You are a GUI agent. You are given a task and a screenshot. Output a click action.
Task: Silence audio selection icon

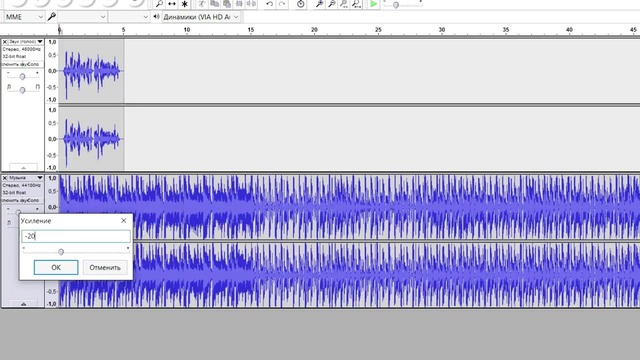tap(251, 4)
